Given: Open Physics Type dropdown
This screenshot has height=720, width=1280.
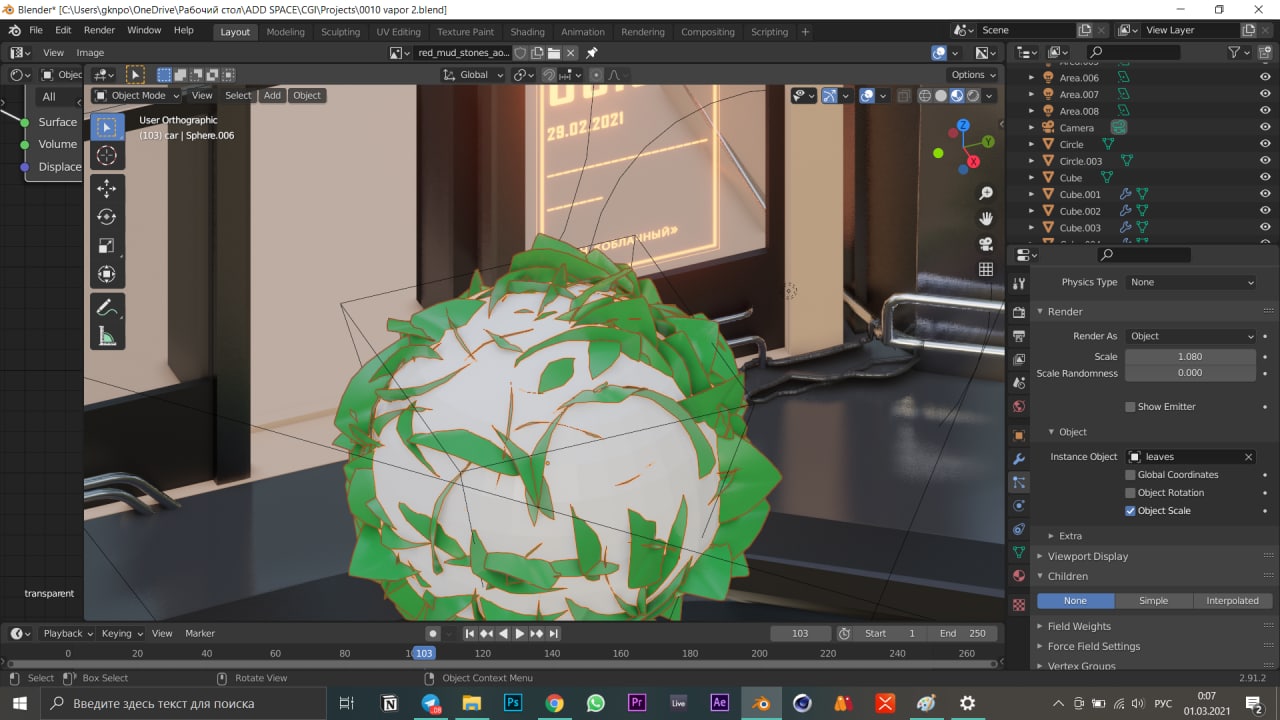Looking at the screenshot, I should click(1190, 282).
